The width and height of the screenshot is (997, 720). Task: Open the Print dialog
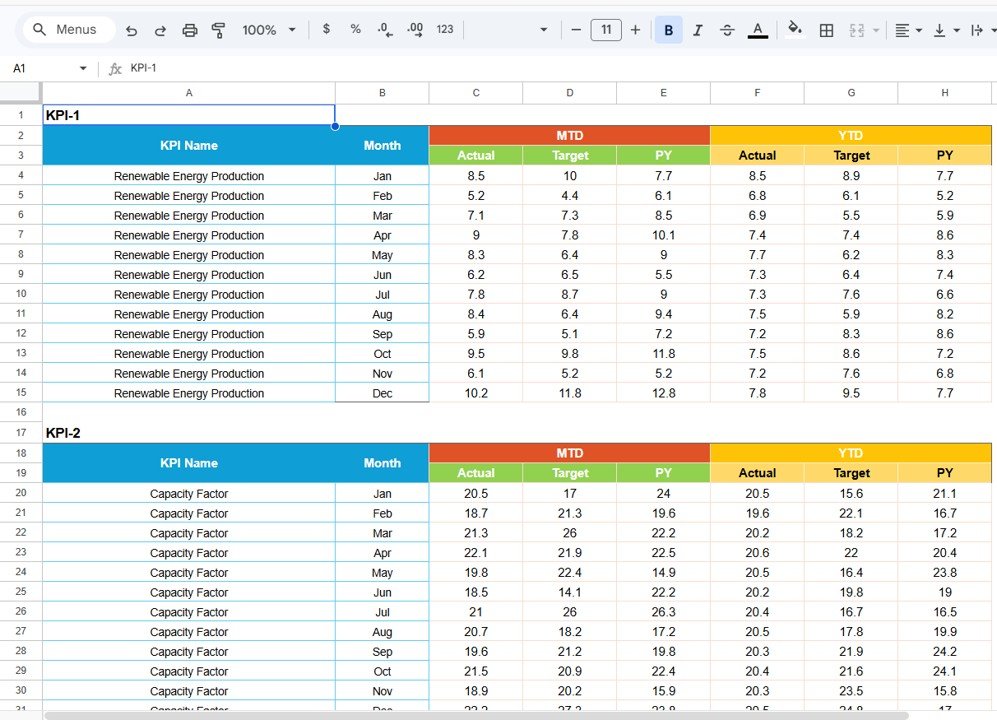tap(189, 30)
